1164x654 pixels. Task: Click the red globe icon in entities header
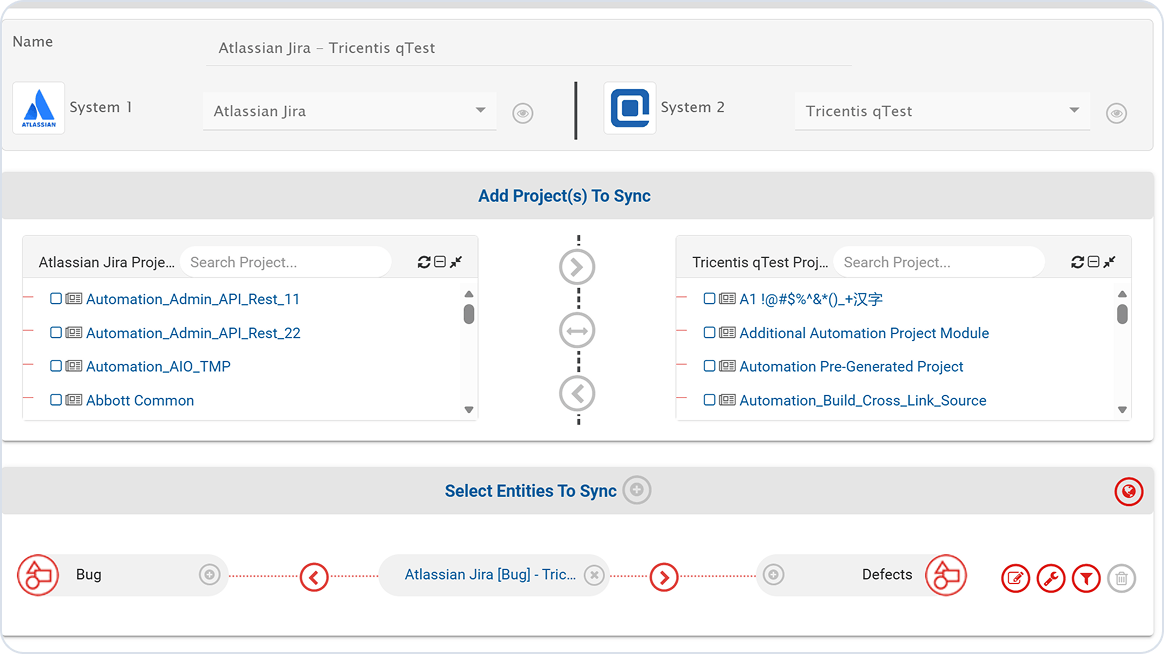point(1128,491)
